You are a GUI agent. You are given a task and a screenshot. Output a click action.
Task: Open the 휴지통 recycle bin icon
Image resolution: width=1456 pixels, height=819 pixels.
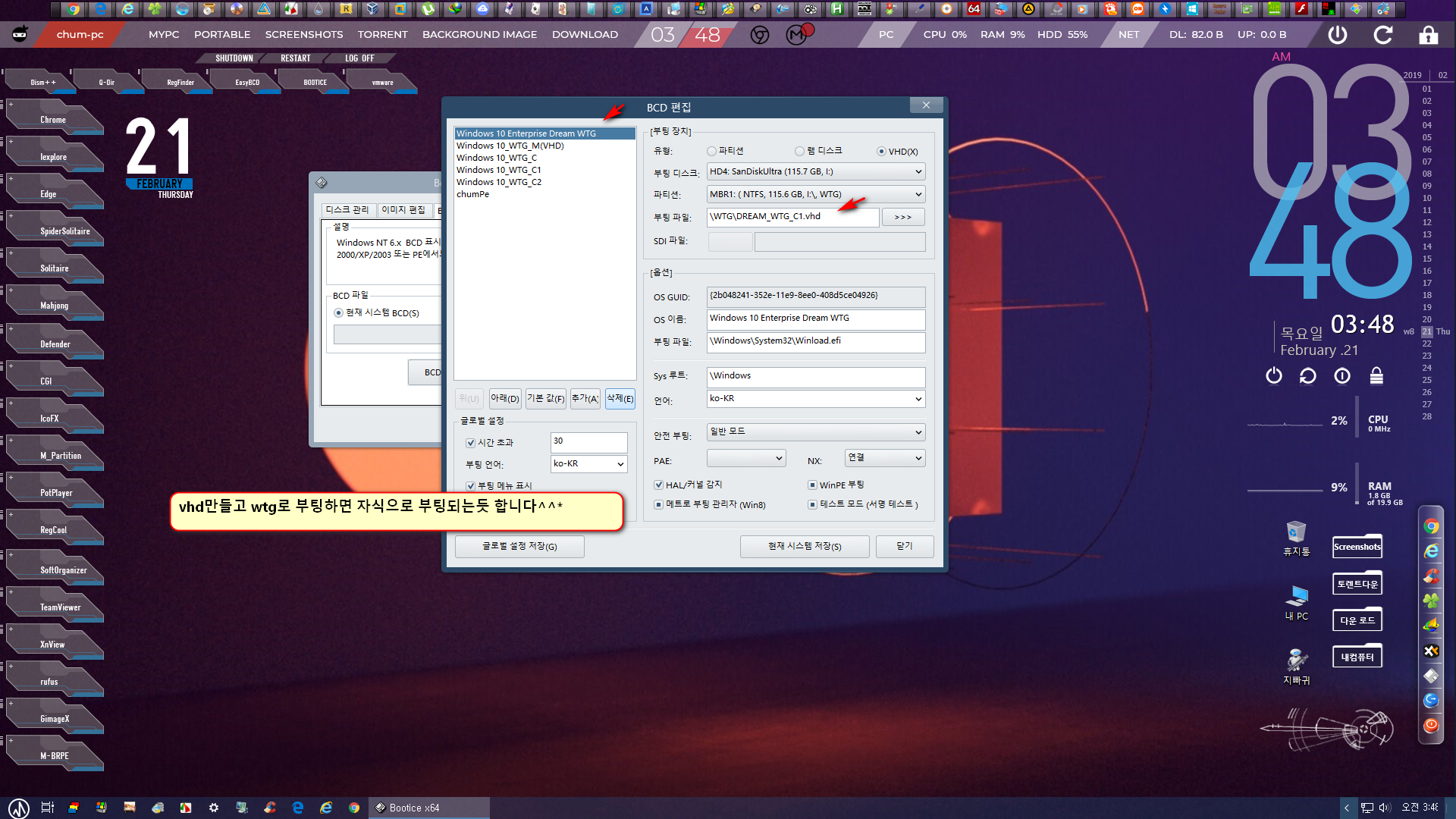point(1296,538)
